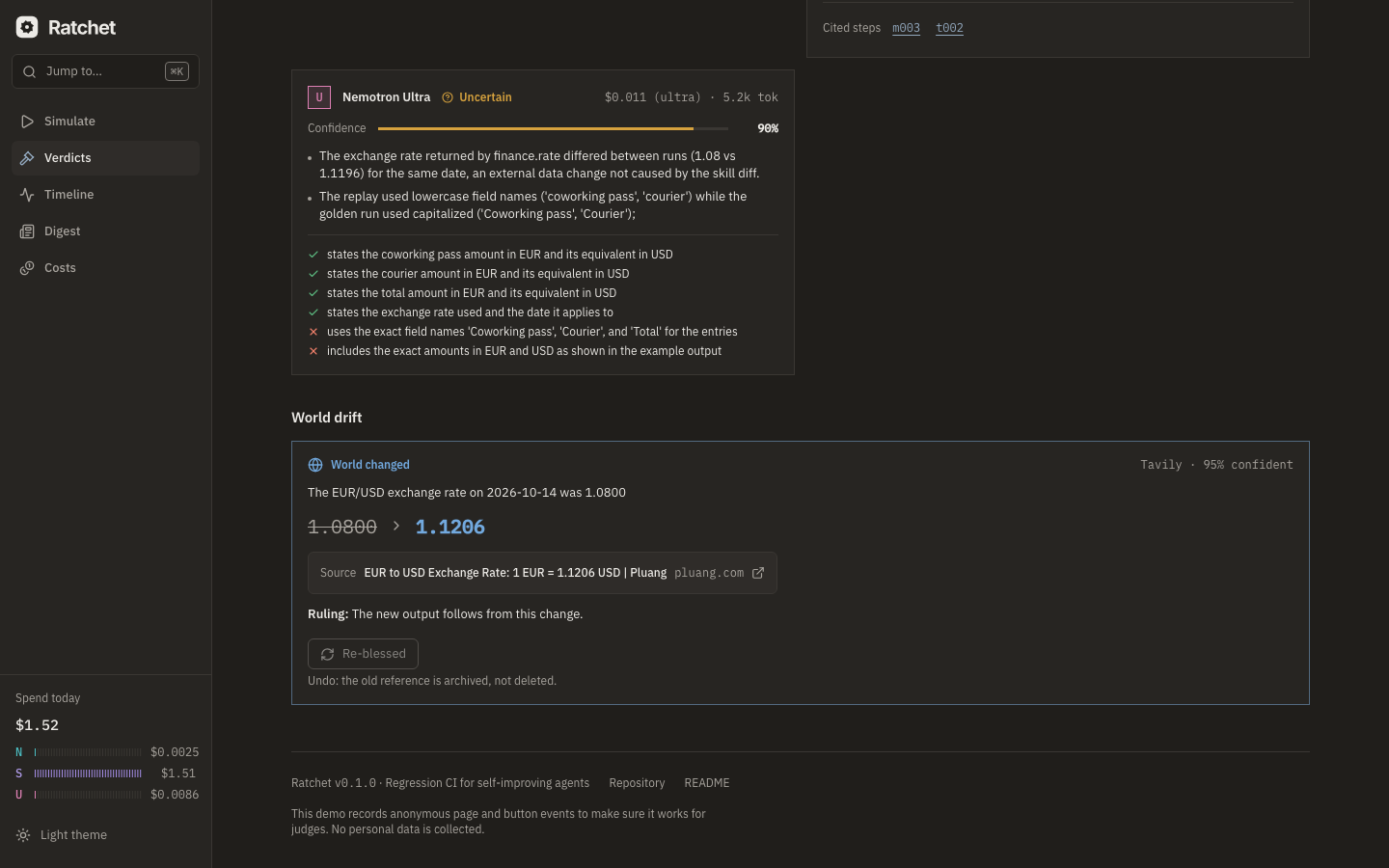Click the new rate value 1.1206
1389x868 pixels.
pyautogui.click(x=450, y=527)
